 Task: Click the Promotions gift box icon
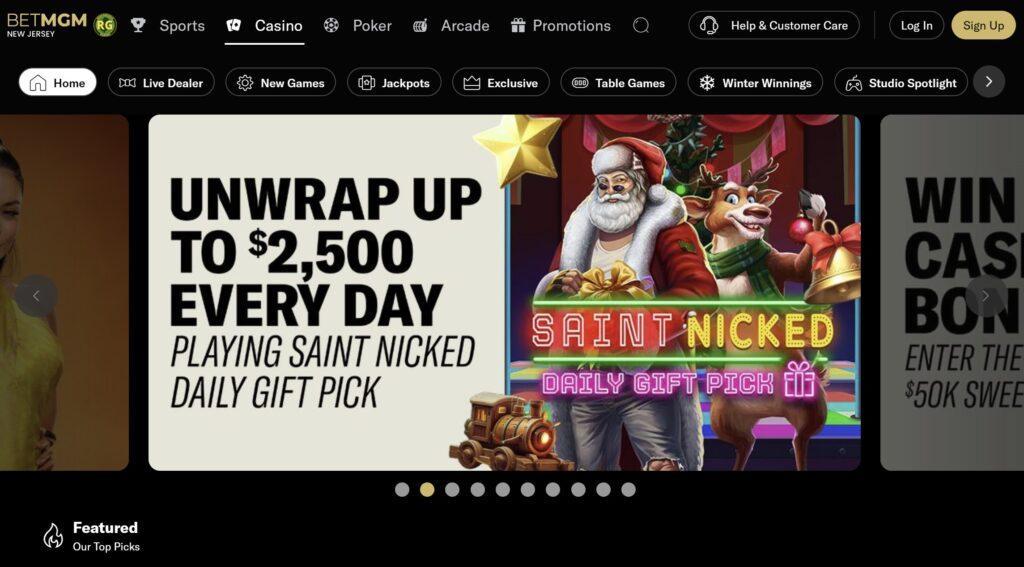[x=518, y=25]
